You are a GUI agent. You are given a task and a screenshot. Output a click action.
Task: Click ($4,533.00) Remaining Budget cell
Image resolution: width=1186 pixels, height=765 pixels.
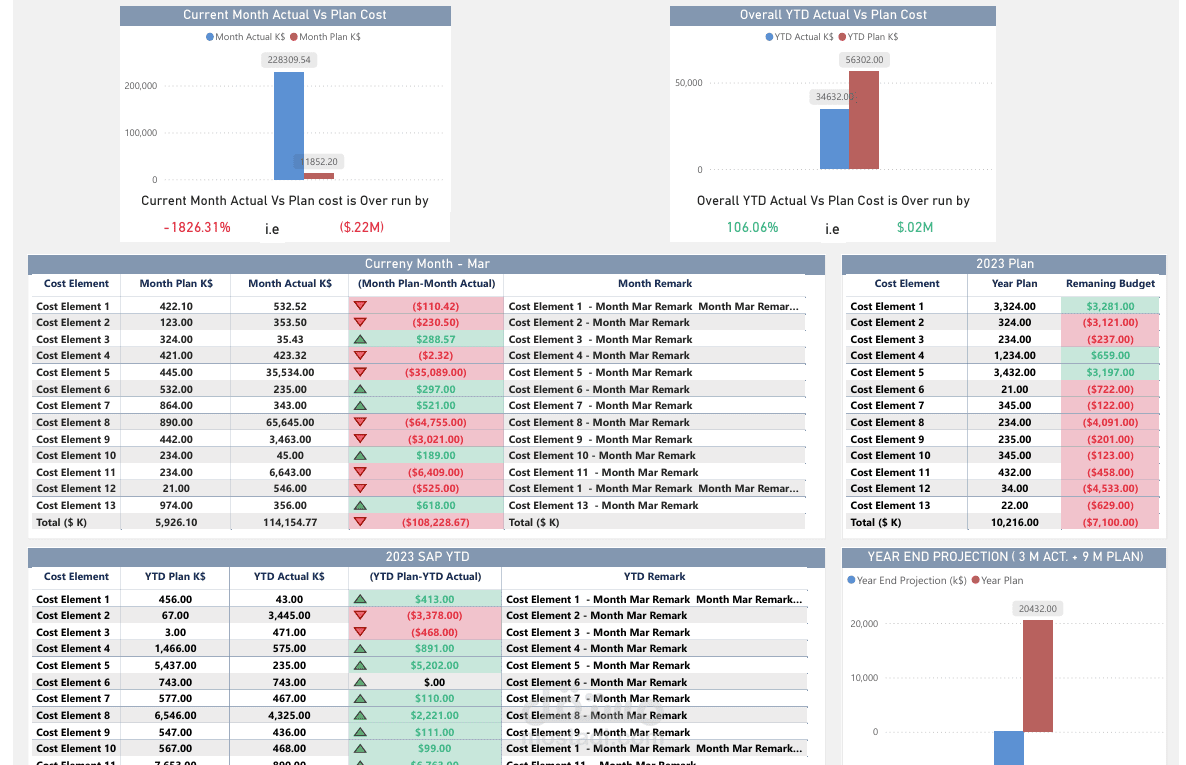[x=1110, y=489]
